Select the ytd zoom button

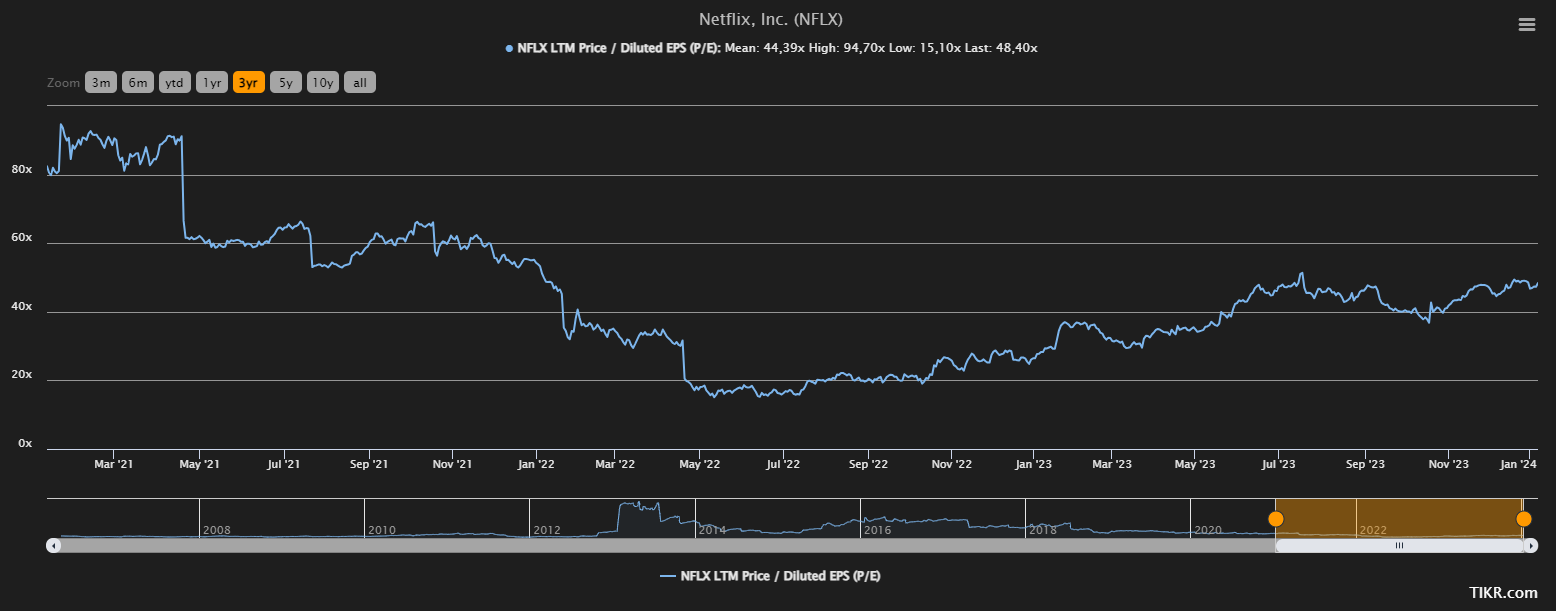click(175, 83)
